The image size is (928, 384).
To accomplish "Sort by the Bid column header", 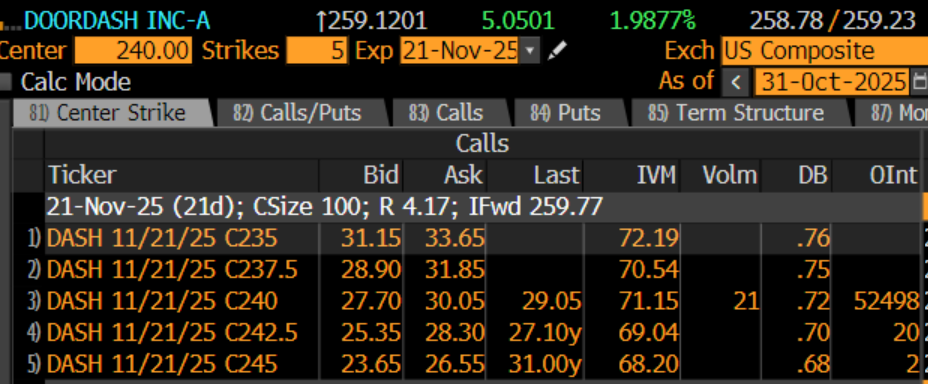I will (361, 175).
